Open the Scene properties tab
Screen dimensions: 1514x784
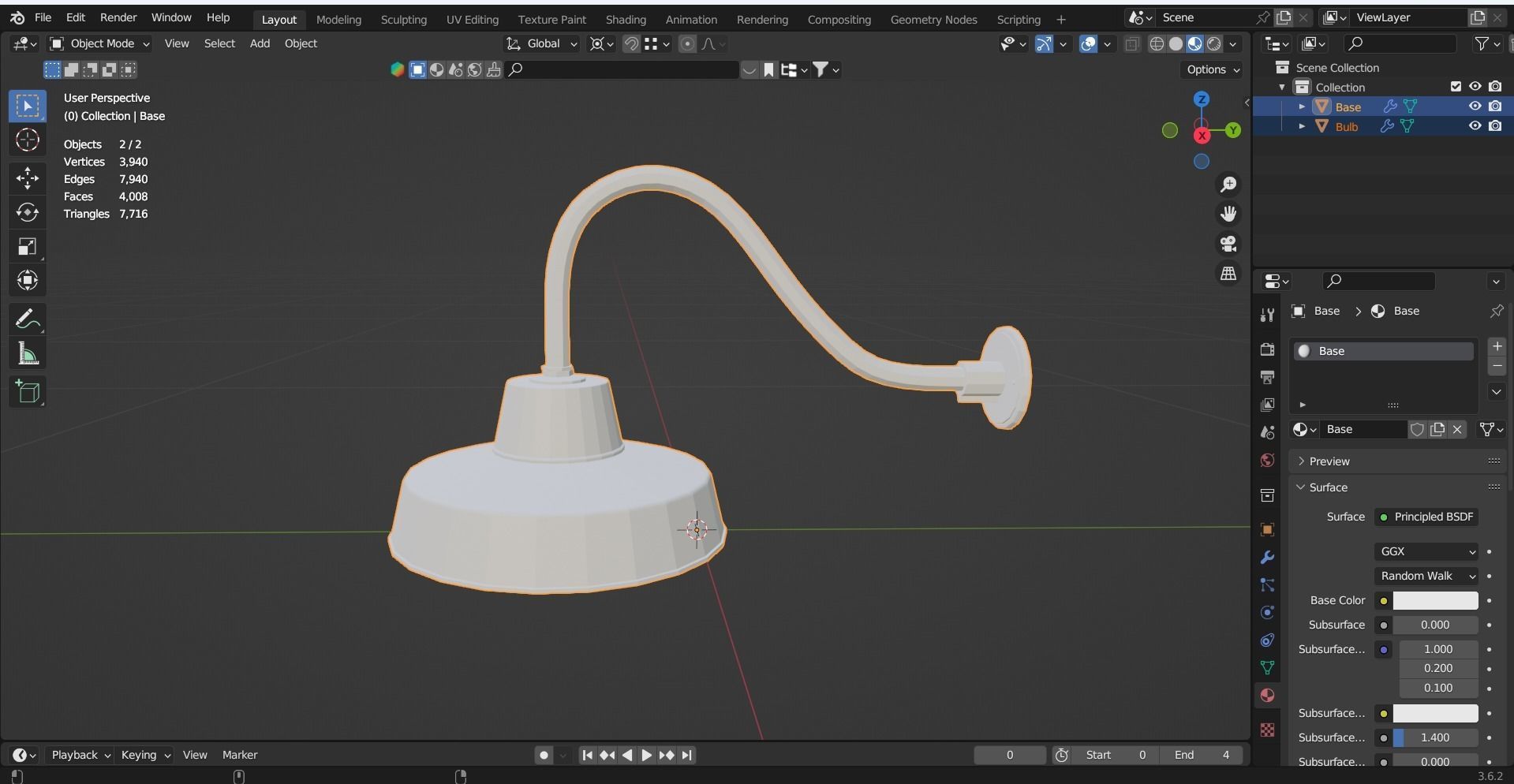1267,432
